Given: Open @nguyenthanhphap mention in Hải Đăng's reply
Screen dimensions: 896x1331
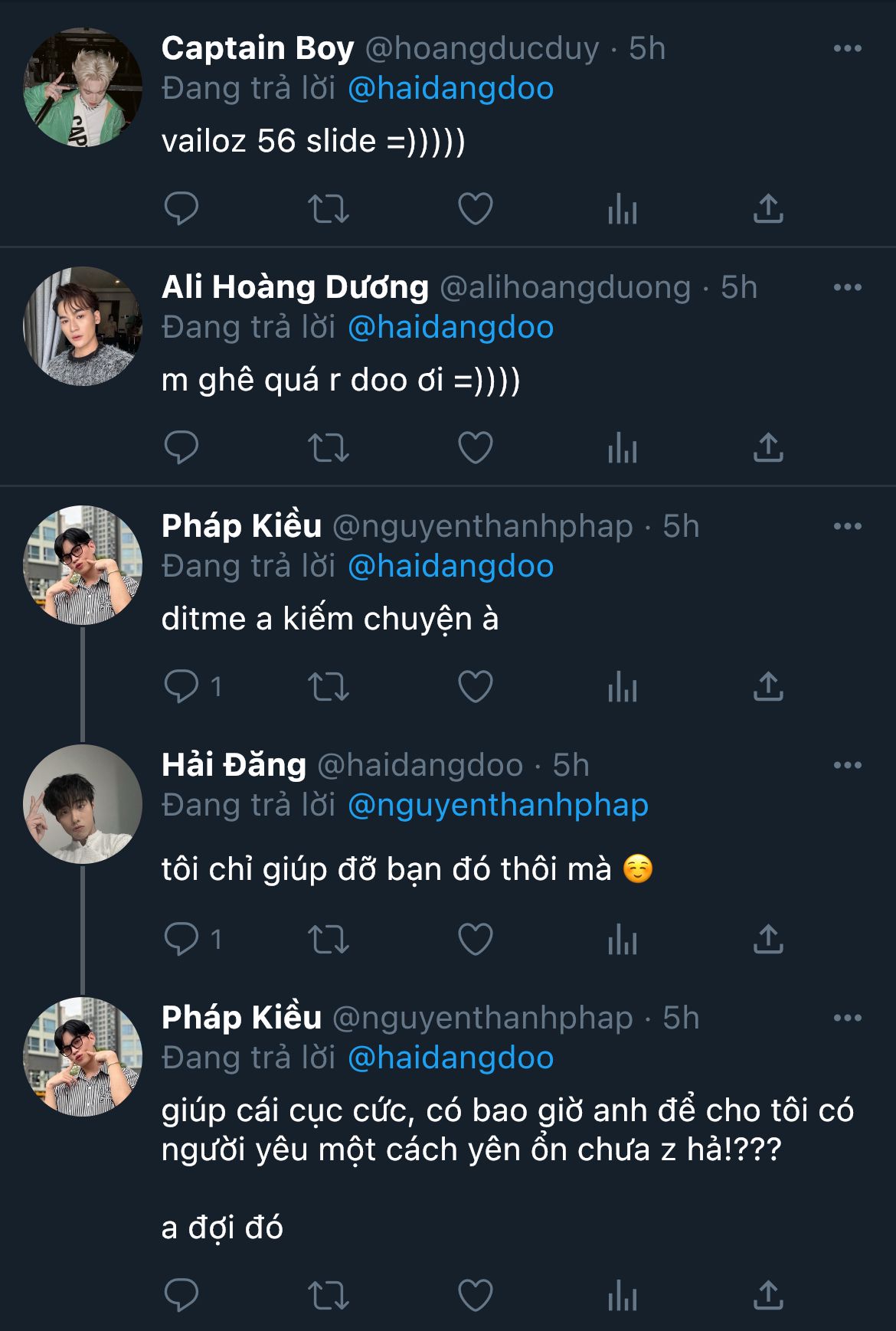Looking at the screenshot, I should pos(498,806).
